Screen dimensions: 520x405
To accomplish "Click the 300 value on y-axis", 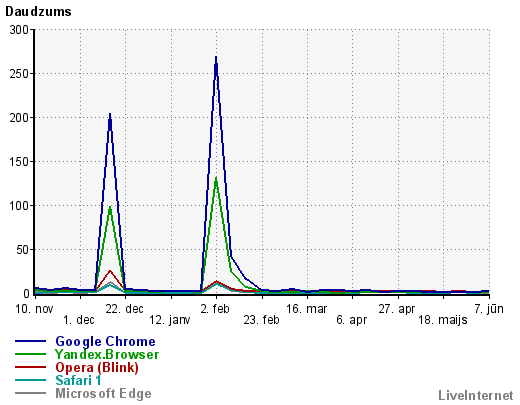I will (19, 30).
